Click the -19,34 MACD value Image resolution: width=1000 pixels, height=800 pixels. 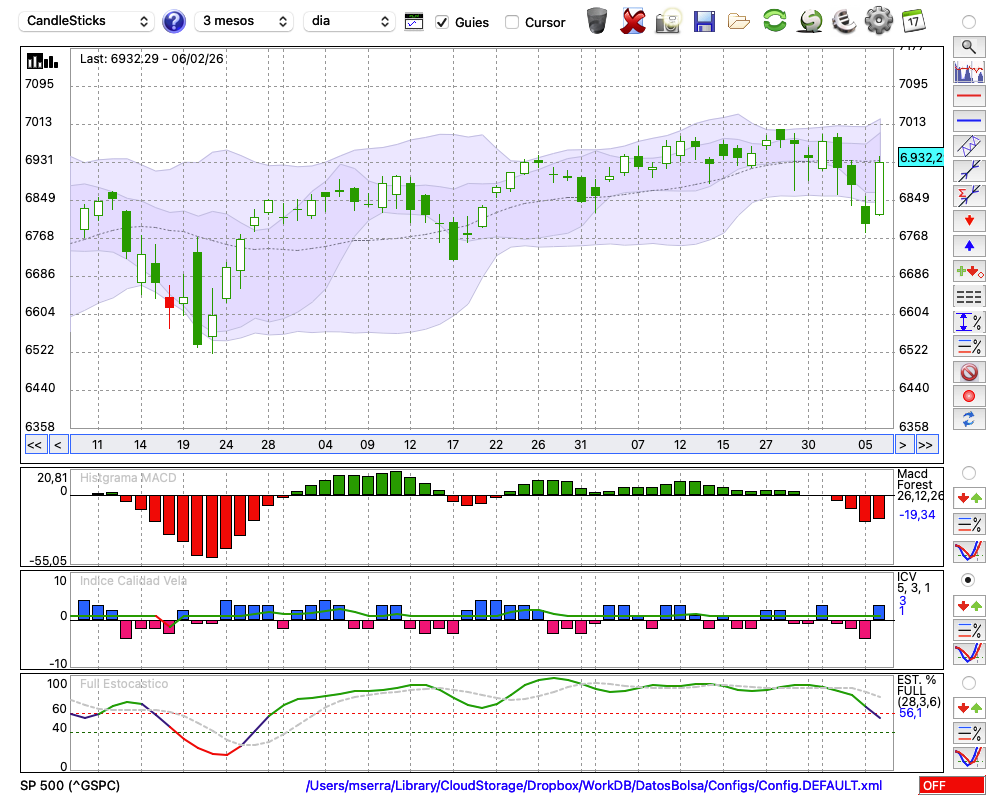click(917, 514)
